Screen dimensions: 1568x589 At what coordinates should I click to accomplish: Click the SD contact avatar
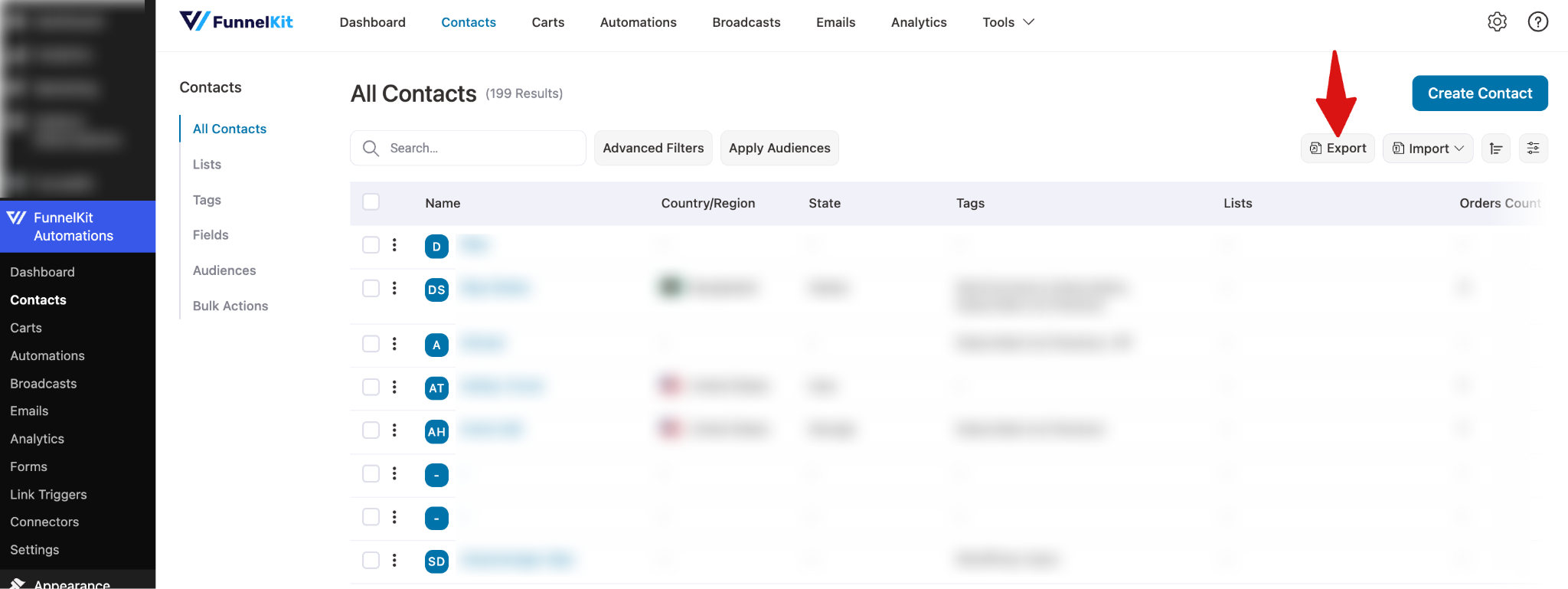[x=436, y=561]
